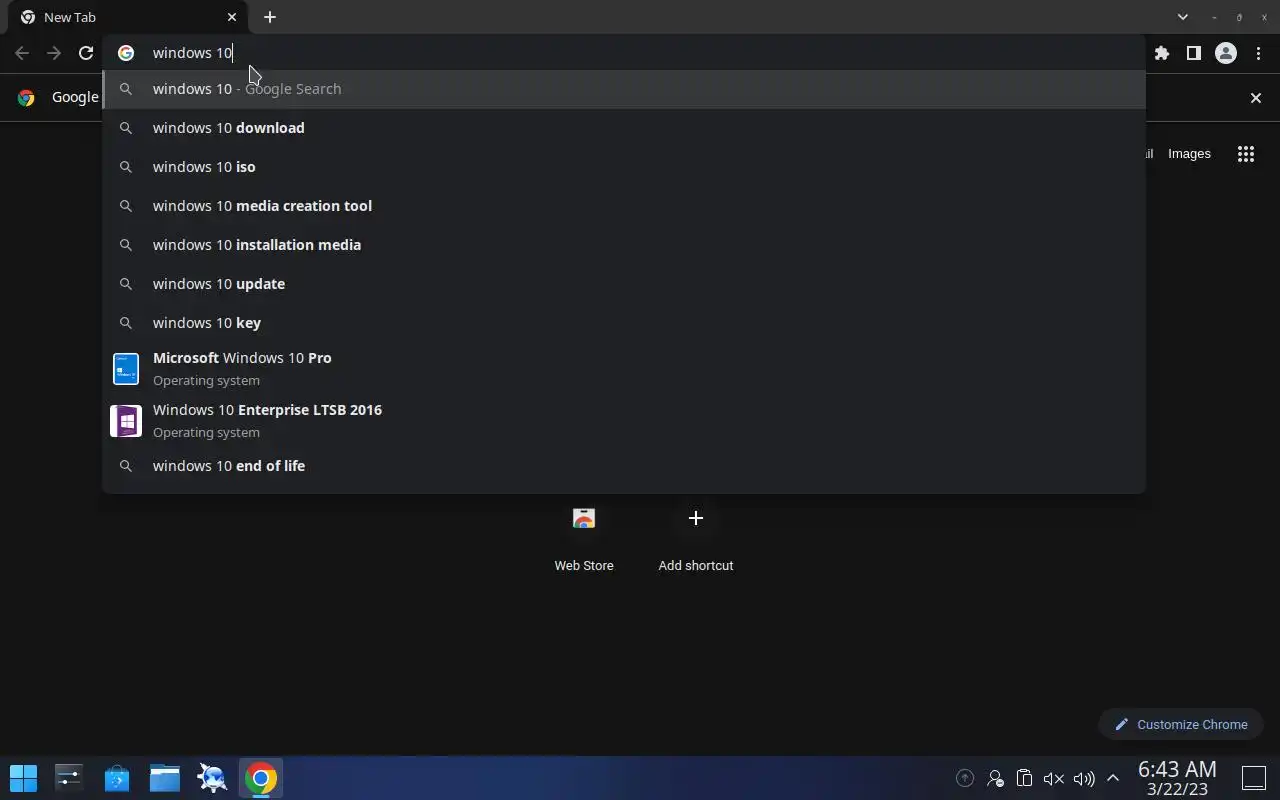Screen dimensions: 1280x800
Task: Dismiss the Google bar with the X
Action: tap(1256, 97)
